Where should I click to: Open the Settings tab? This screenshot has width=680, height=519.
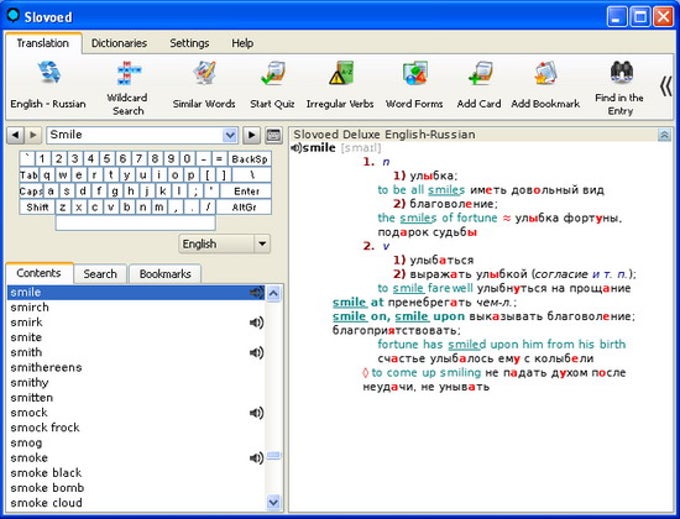click(x=190, y=43)
